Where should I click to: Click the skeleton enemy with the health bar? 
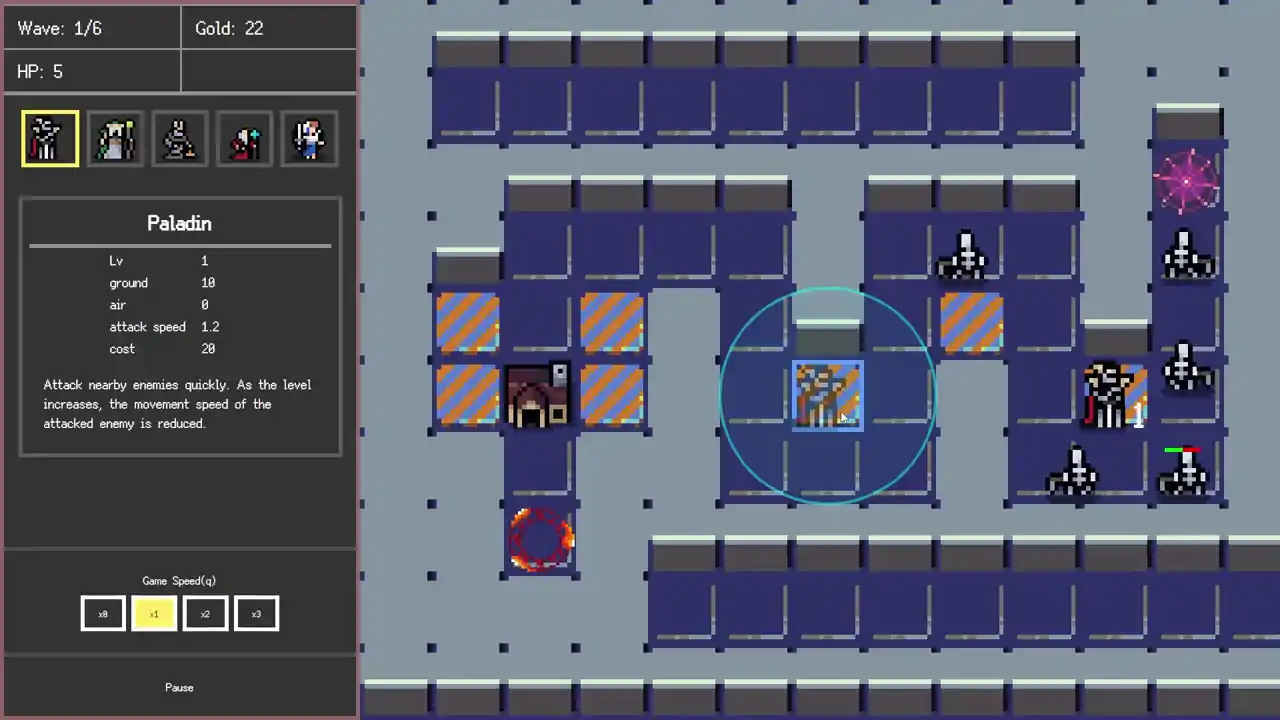click(1185, 472)
